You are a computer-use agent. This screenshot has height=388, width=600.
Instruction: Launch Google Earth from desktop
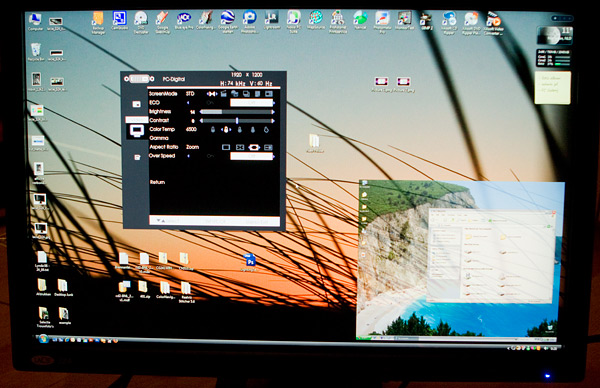tap(227, 23)
